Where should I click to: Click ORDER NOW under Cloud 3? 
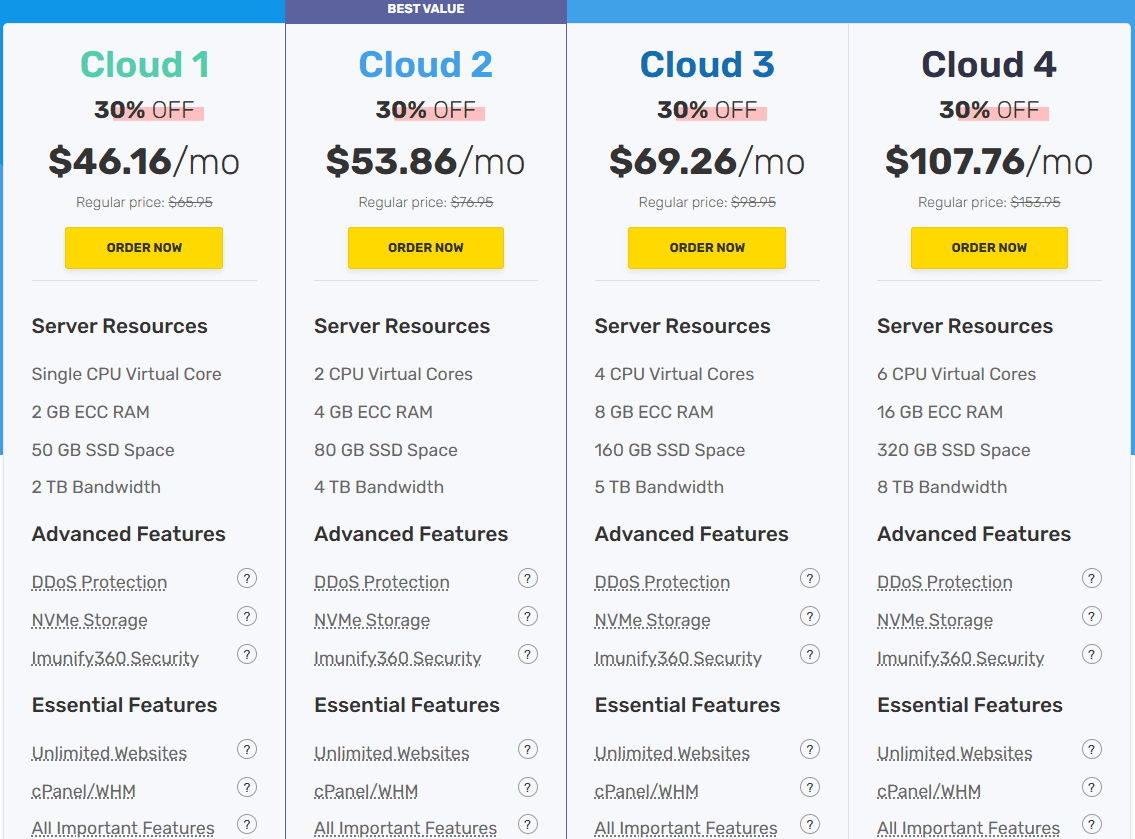[707, 248]
